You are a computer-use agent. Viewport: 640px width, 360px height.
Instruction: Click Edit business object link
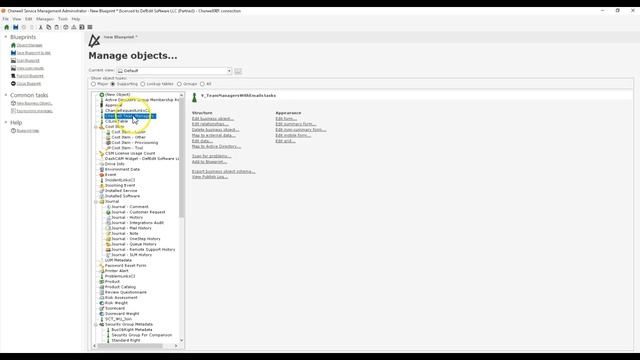click(x=213, y=119)
